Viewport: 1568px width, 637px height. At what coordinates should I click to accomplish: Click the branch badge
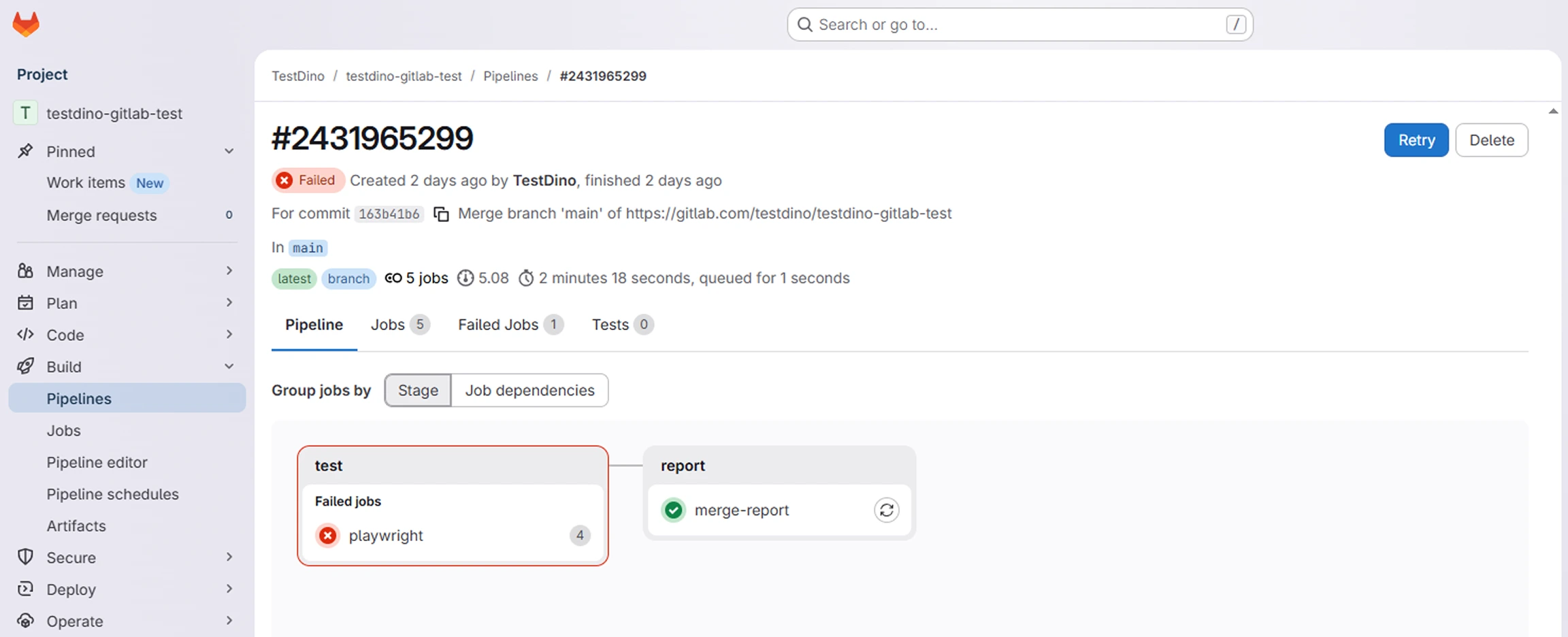click(x=348, y=278)
